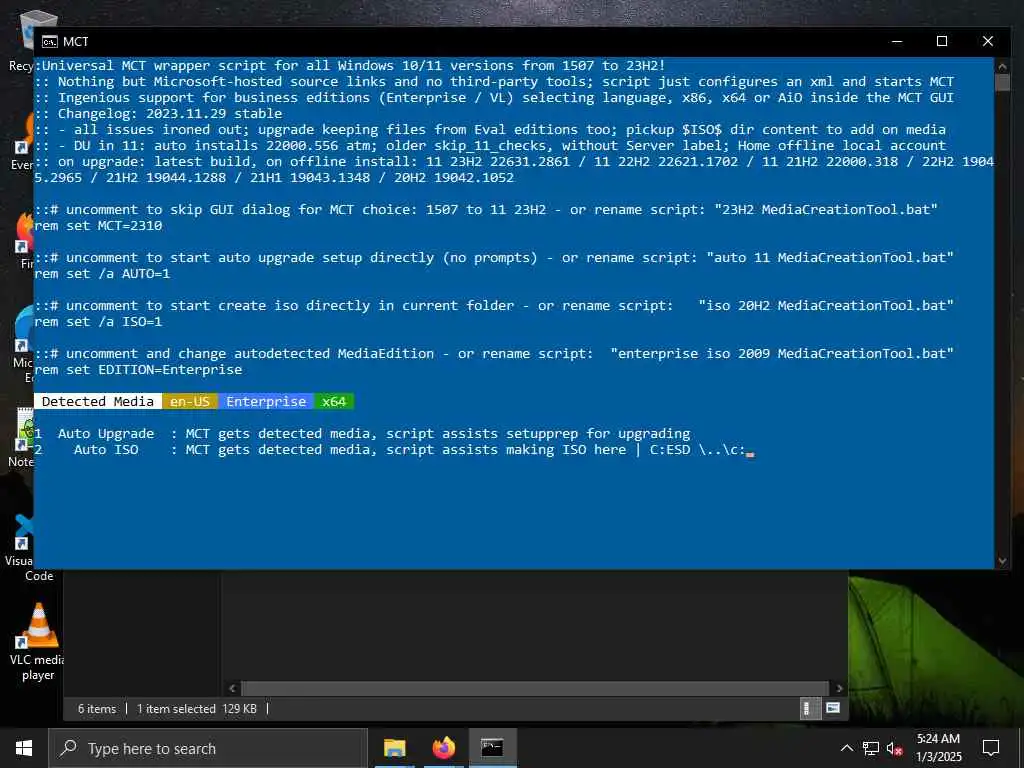The height and width of the screenshot is (768, 1024).
Task: Click the File Explorer horizontal scrollbar track
Action: (x=536, y=688)
